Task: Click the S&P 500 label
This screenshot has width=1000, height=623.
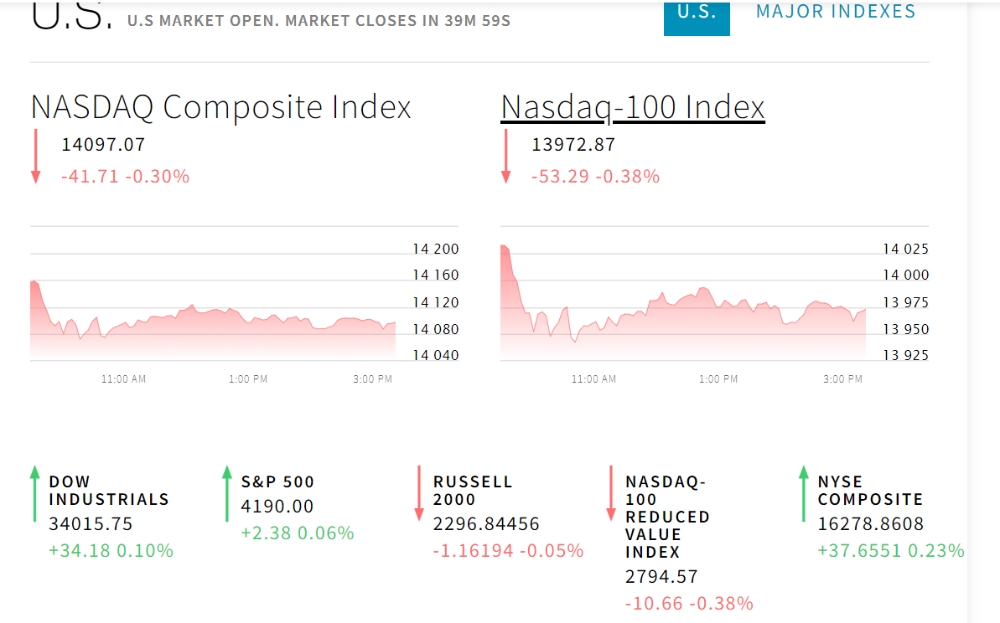Action: point(277,481)
